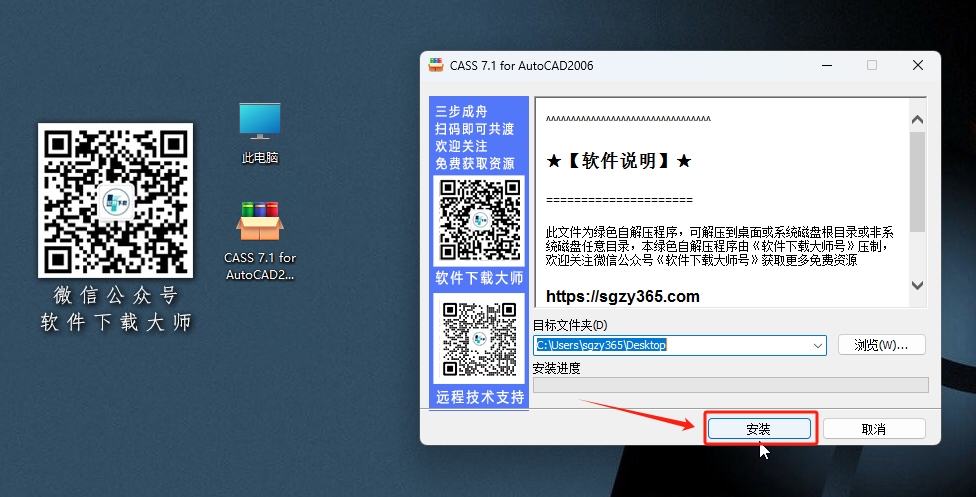Image resolution: width=976 pixels, height=497 pixels.
Task: Close the CASS 7.1 installer window
Action: pos(917,65)
